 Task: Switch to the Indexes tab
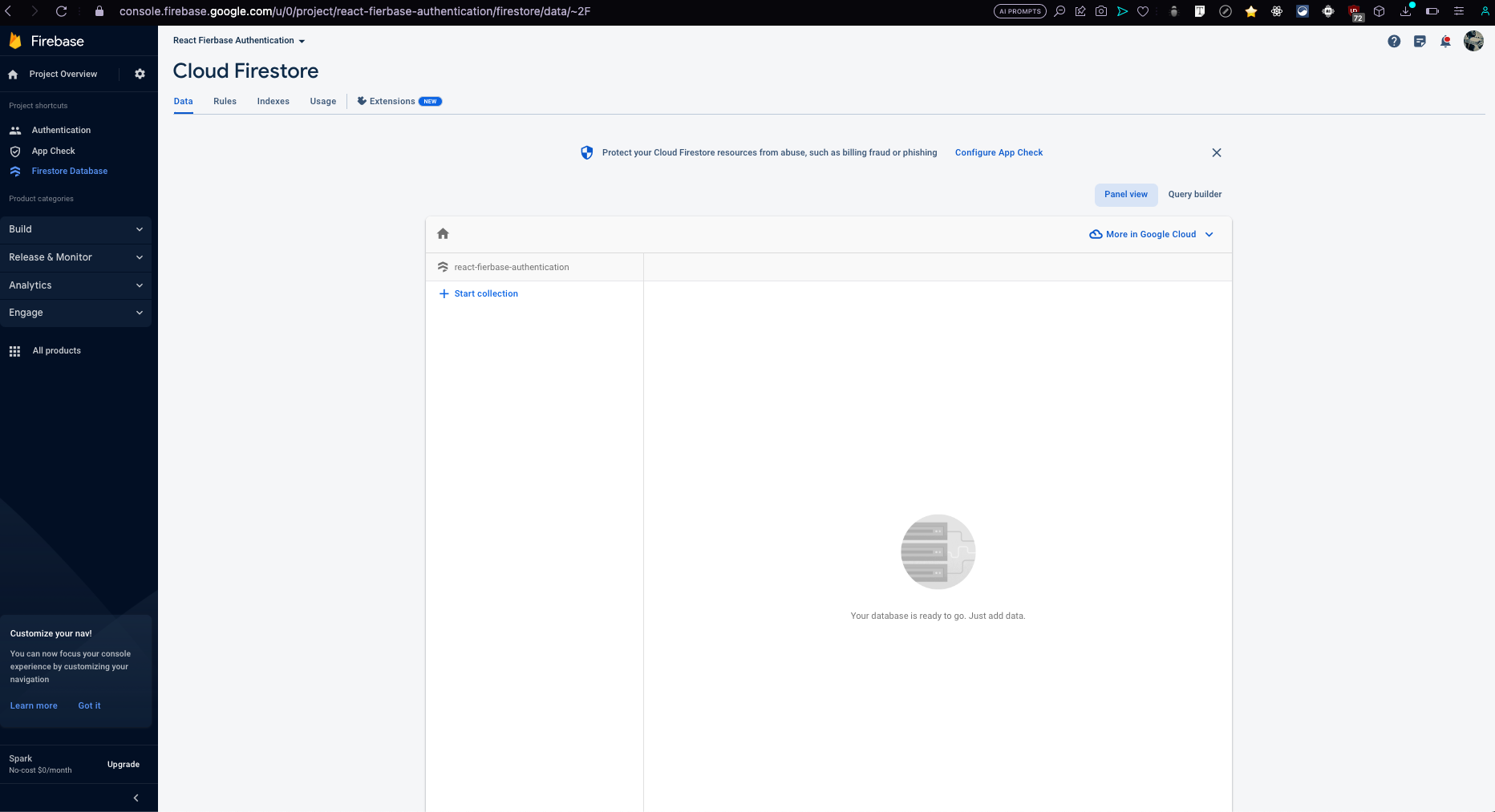point(273,101)
